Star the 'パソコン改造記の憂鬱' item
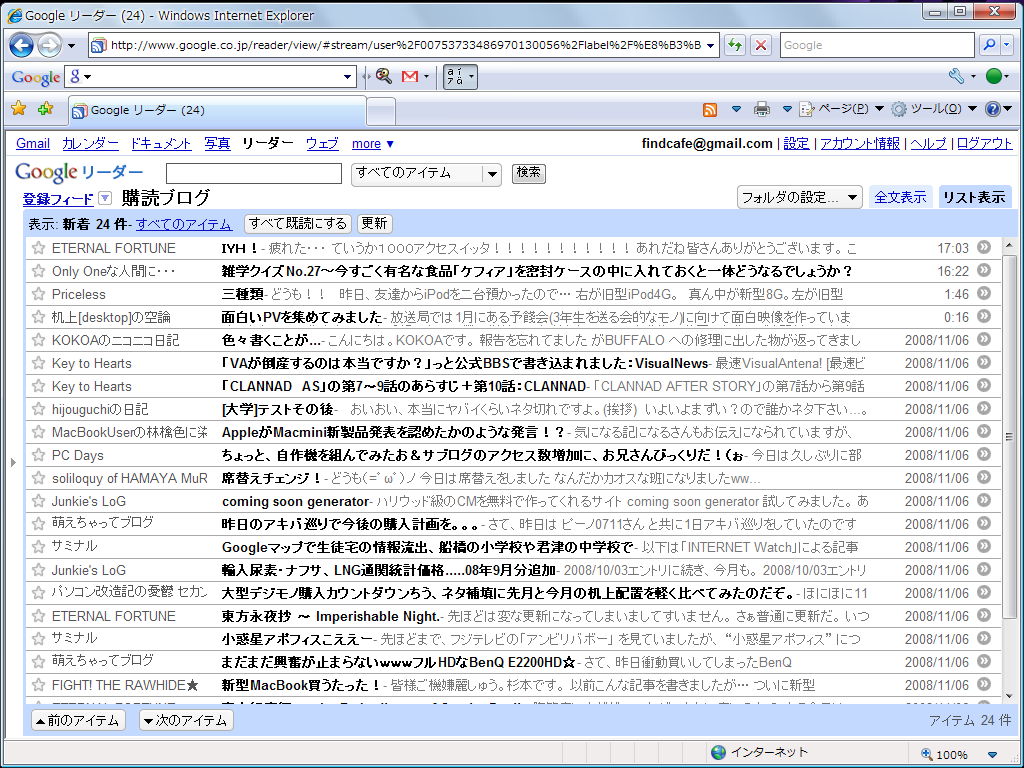Viewport: 1024px width, 768px height. pyautogui.click(x=39, y=593)
